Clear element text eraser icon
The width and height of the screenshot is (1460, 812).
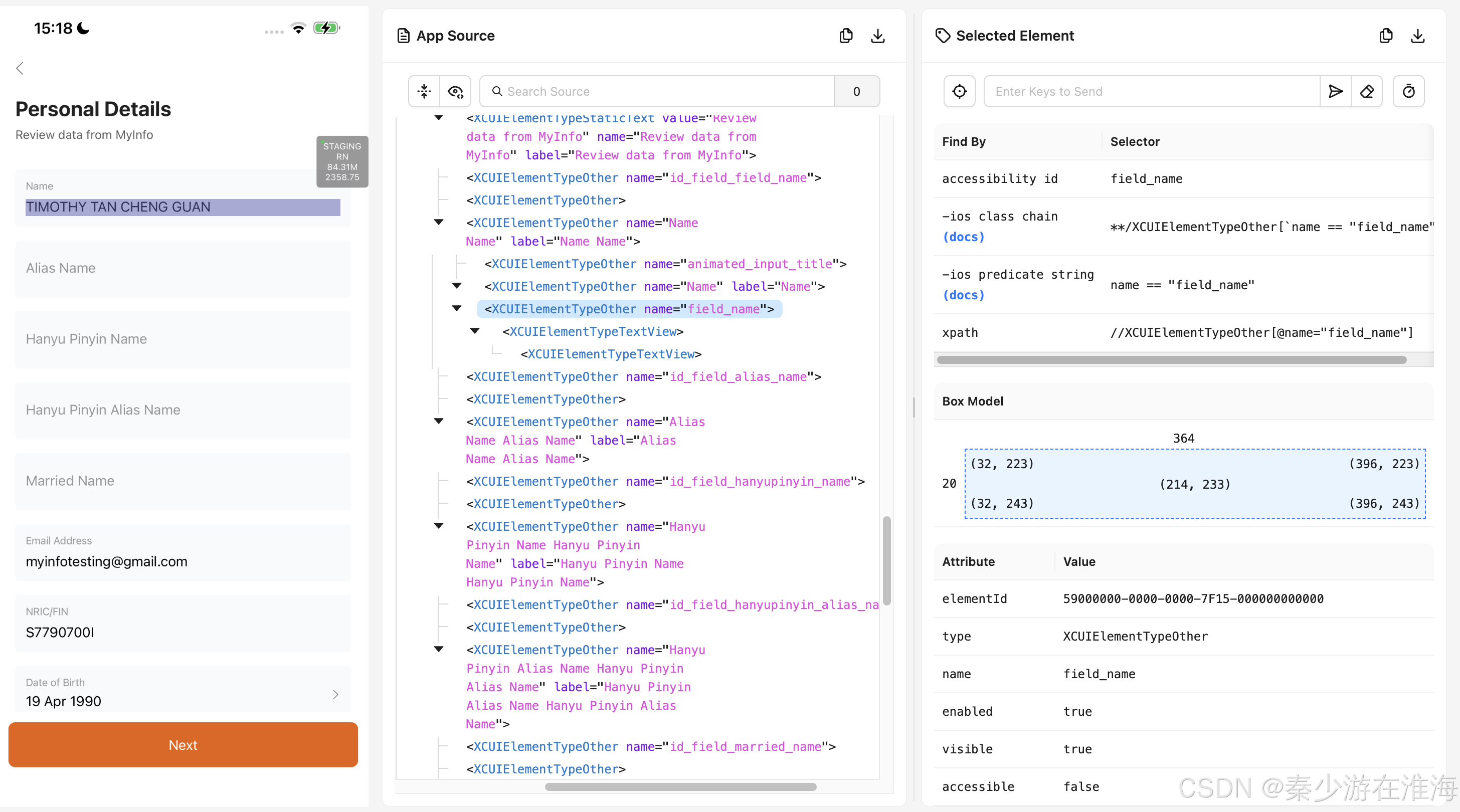tap(1366, 91)
